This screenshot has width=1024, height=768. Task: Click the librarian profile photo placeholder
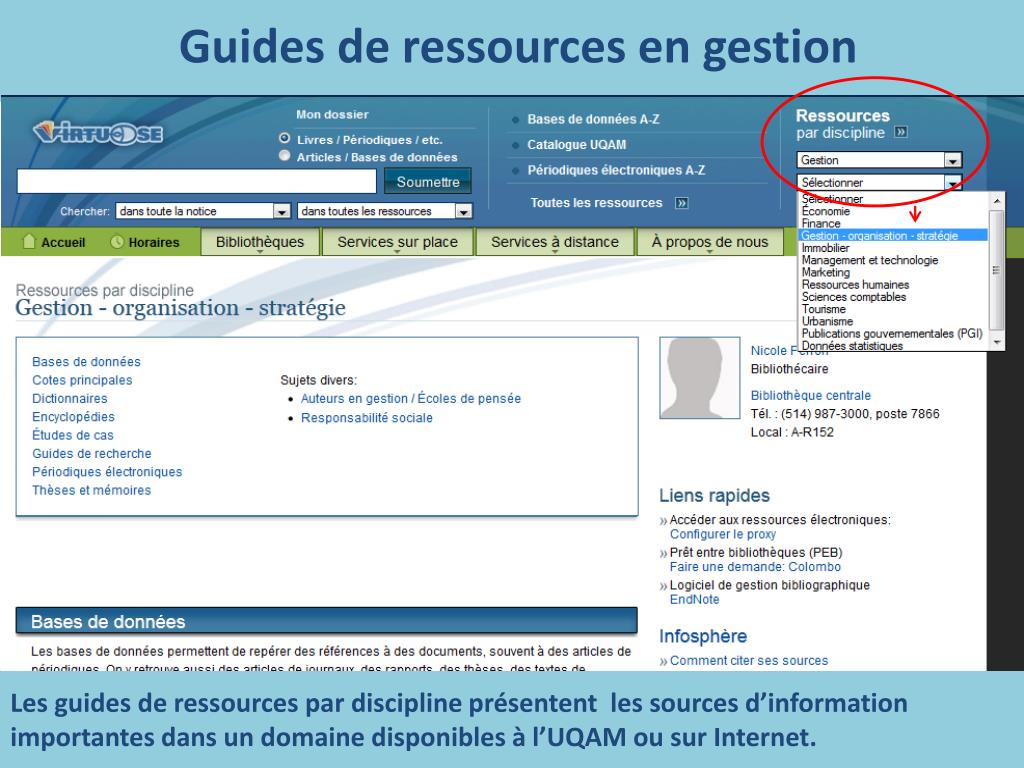pos(699,377)
